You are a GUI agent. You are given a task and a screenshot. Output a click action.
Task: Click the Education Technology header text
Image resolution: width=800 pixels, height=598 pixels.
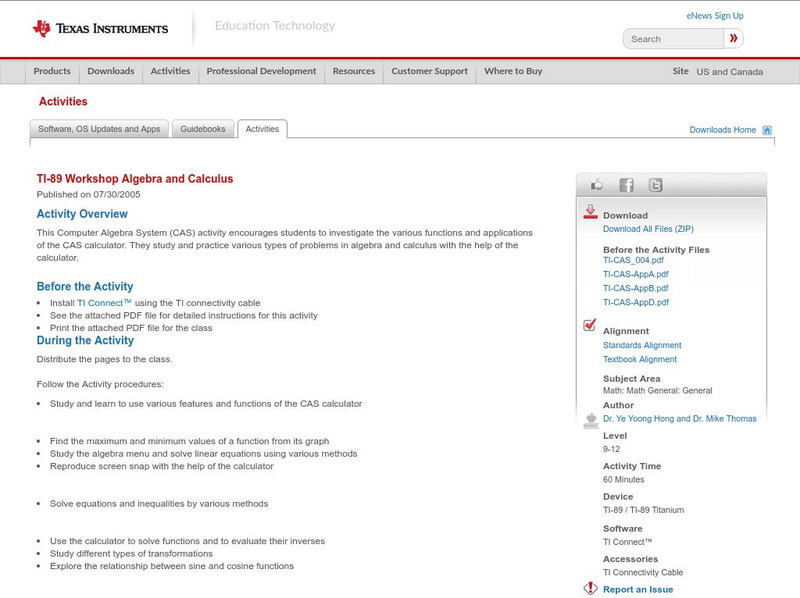pyautogui.click(x=275, y=26)
